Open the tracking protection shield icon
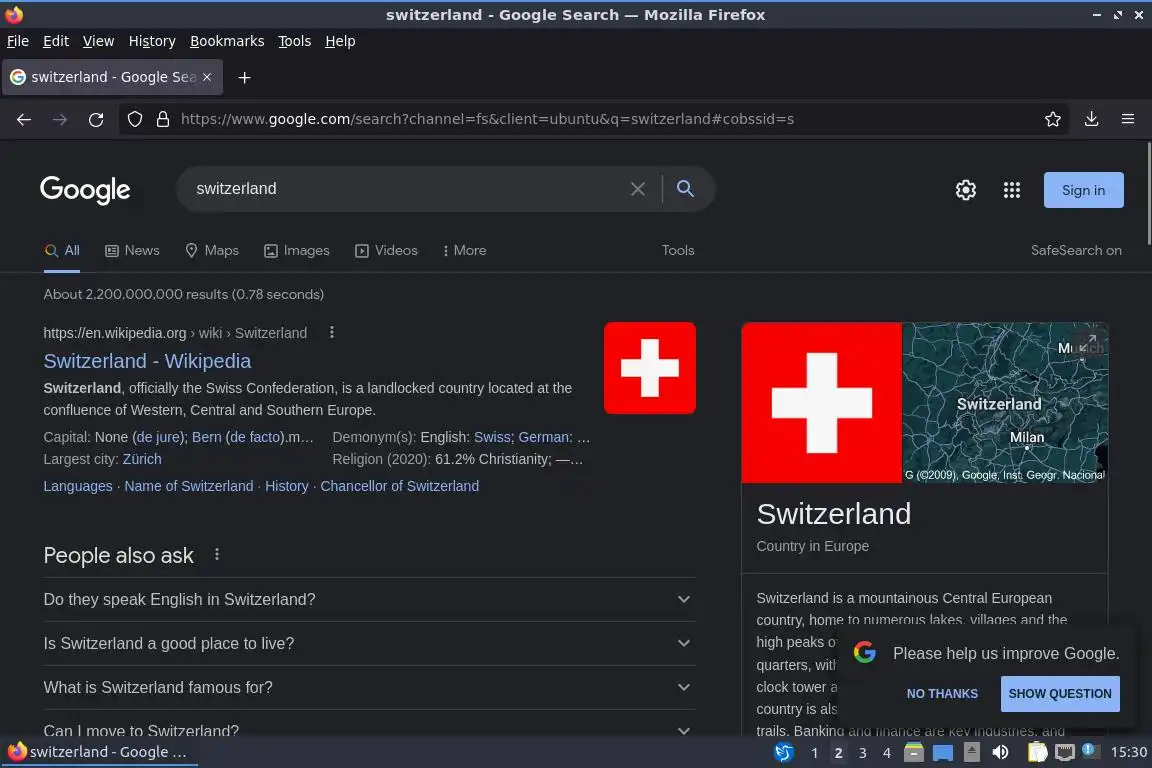The width and height of the screenshot is (1152, 768). [134, 119]
